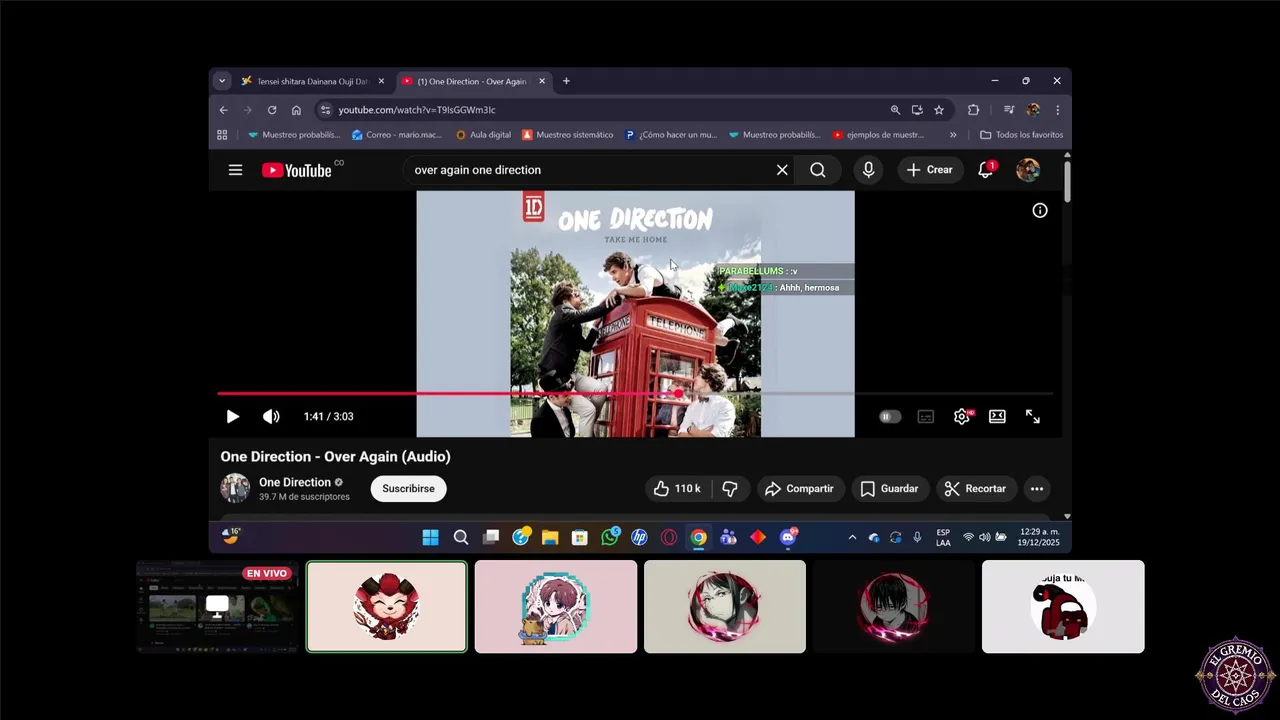Go back in the browser
The width and height of the screenshot is (1280, 720).
coord(223,110)
